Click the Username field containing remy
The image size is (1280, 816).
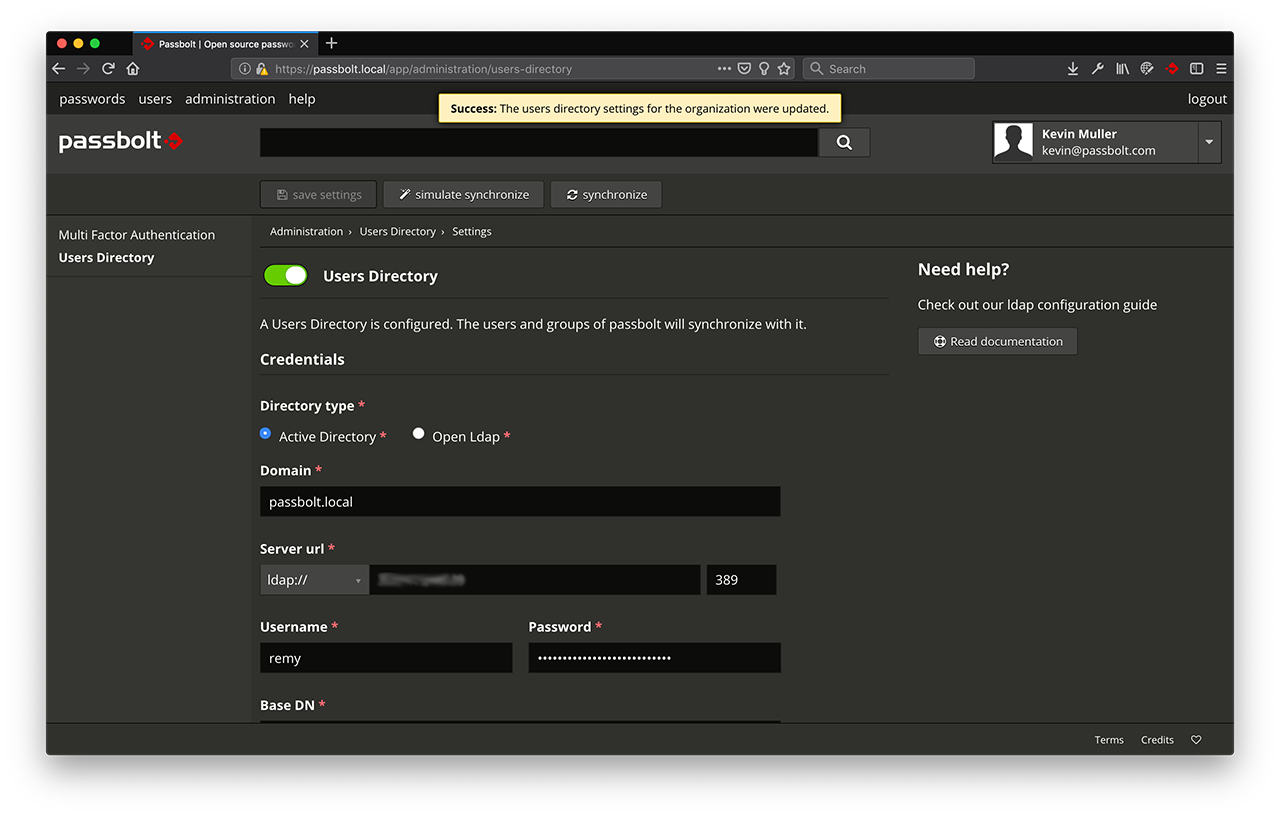(x=386, y=658)
